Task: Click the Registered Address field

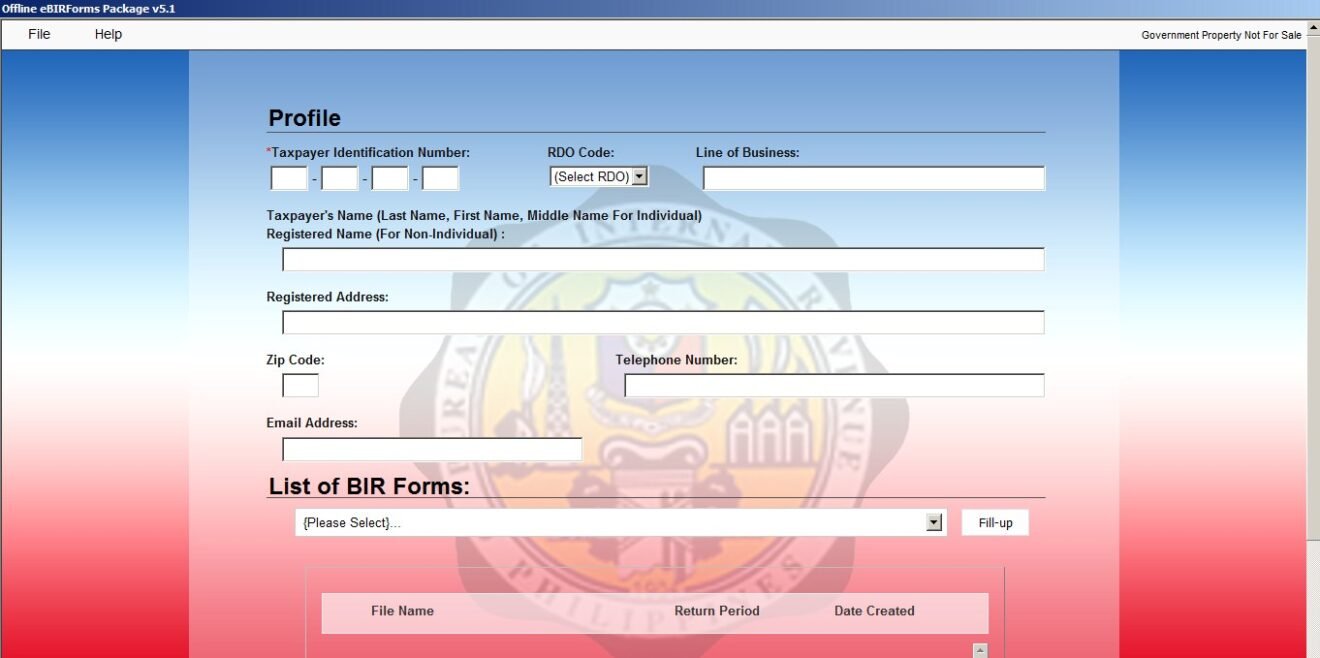Action: 663,323
